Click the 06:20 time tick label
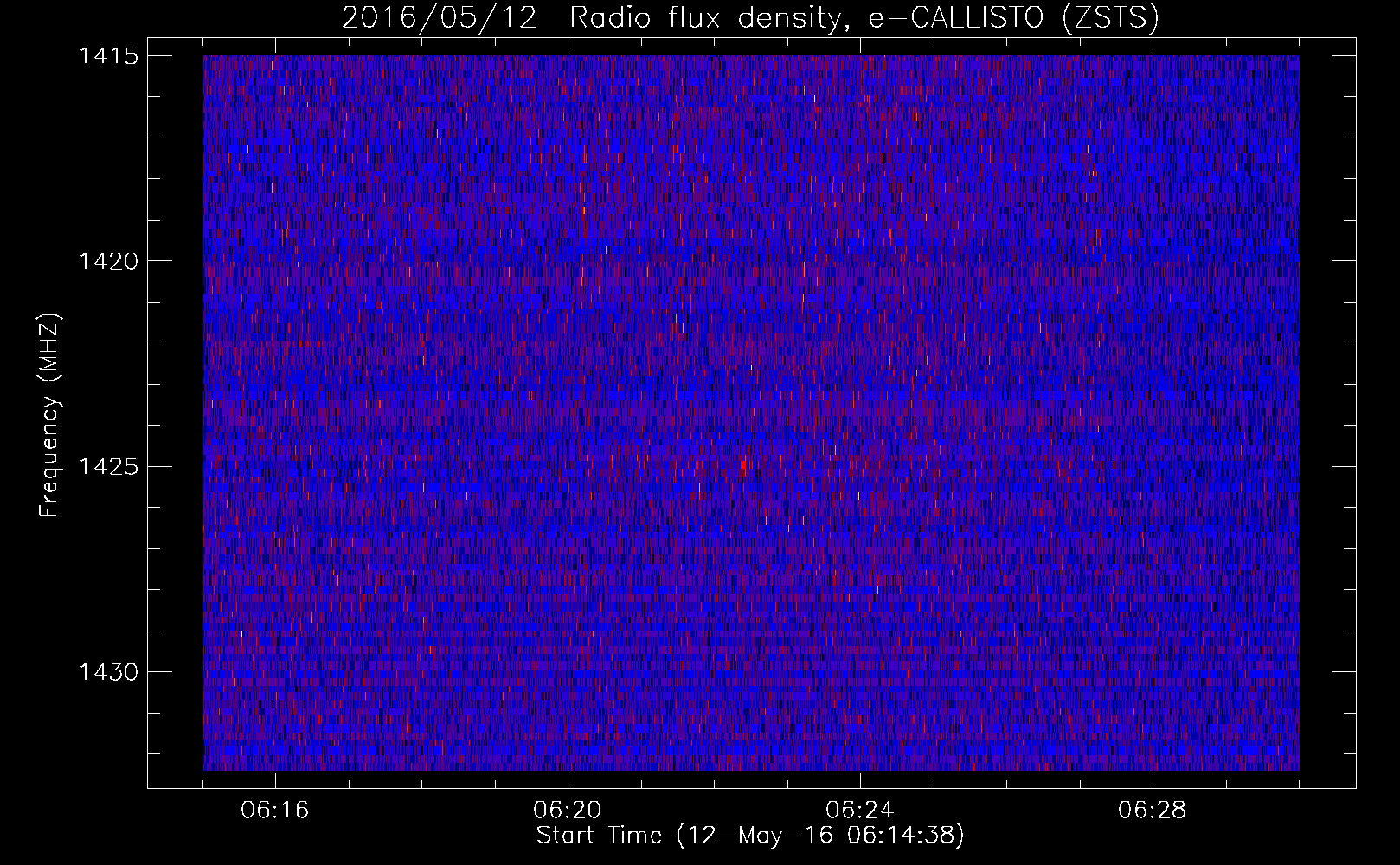This screenshot has width=1400, height=865. pos(568,811)
